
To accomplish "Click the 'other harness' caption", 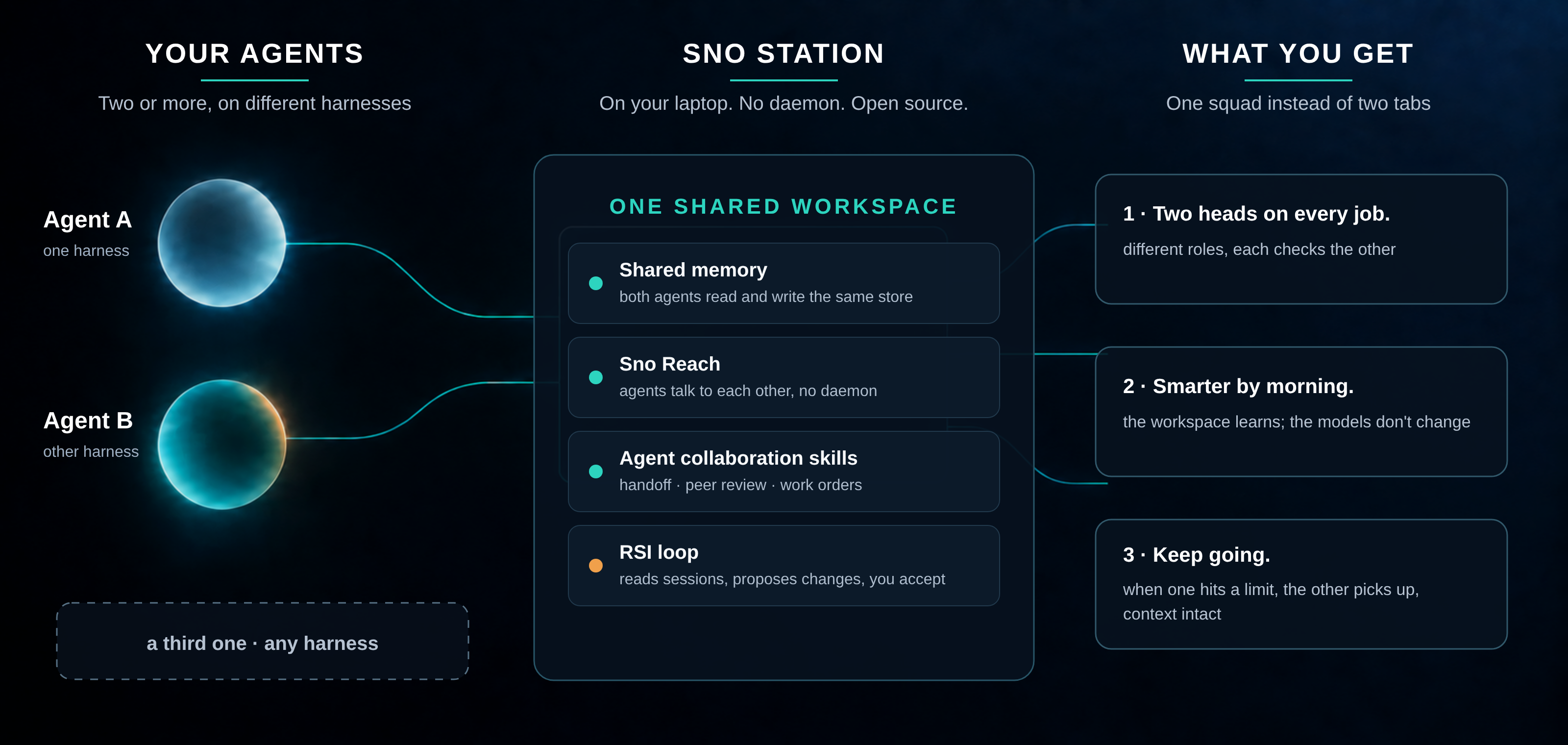I will [x=91, y=451].
